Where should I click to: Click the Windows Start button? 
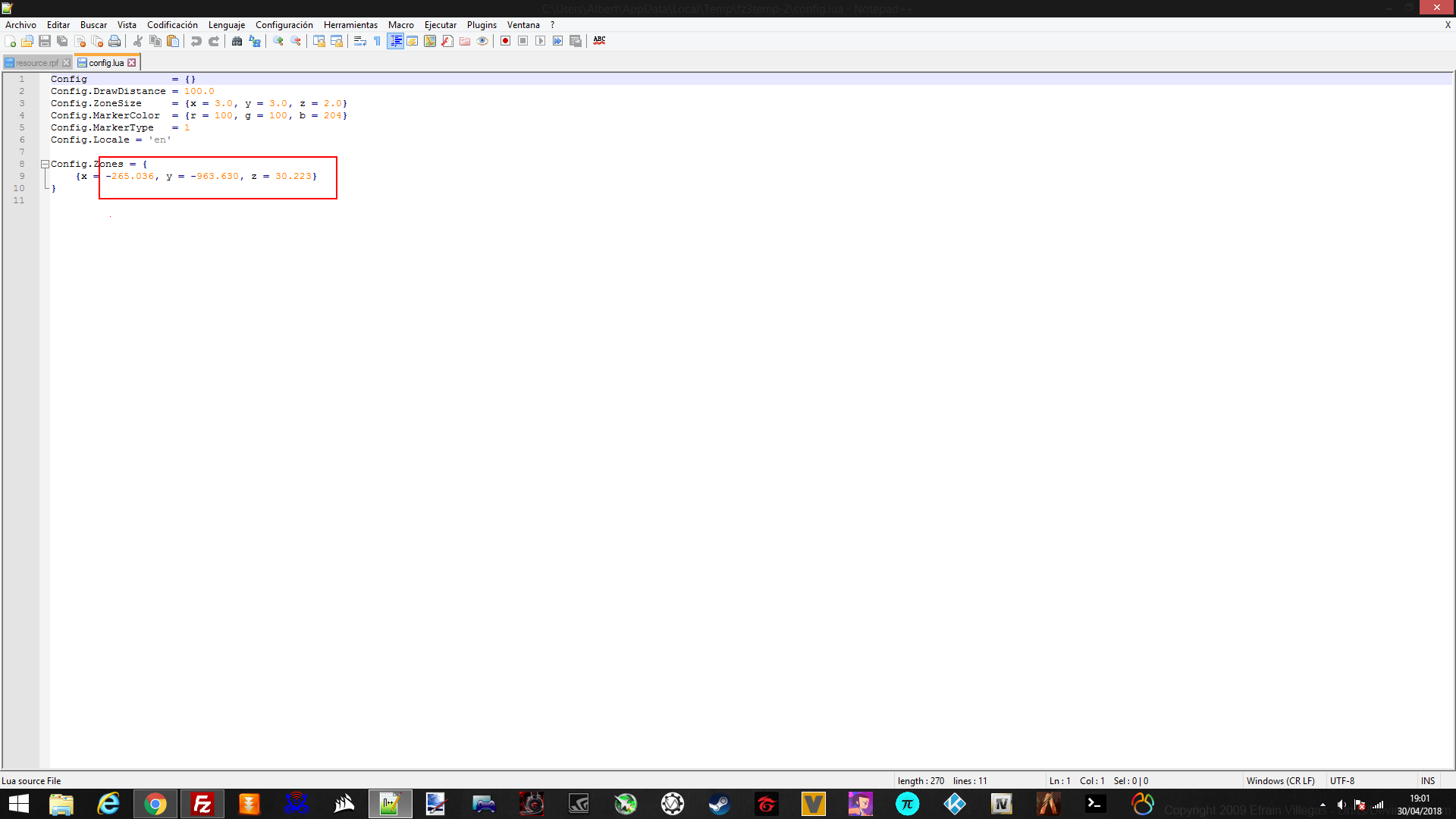pos(19,804)
